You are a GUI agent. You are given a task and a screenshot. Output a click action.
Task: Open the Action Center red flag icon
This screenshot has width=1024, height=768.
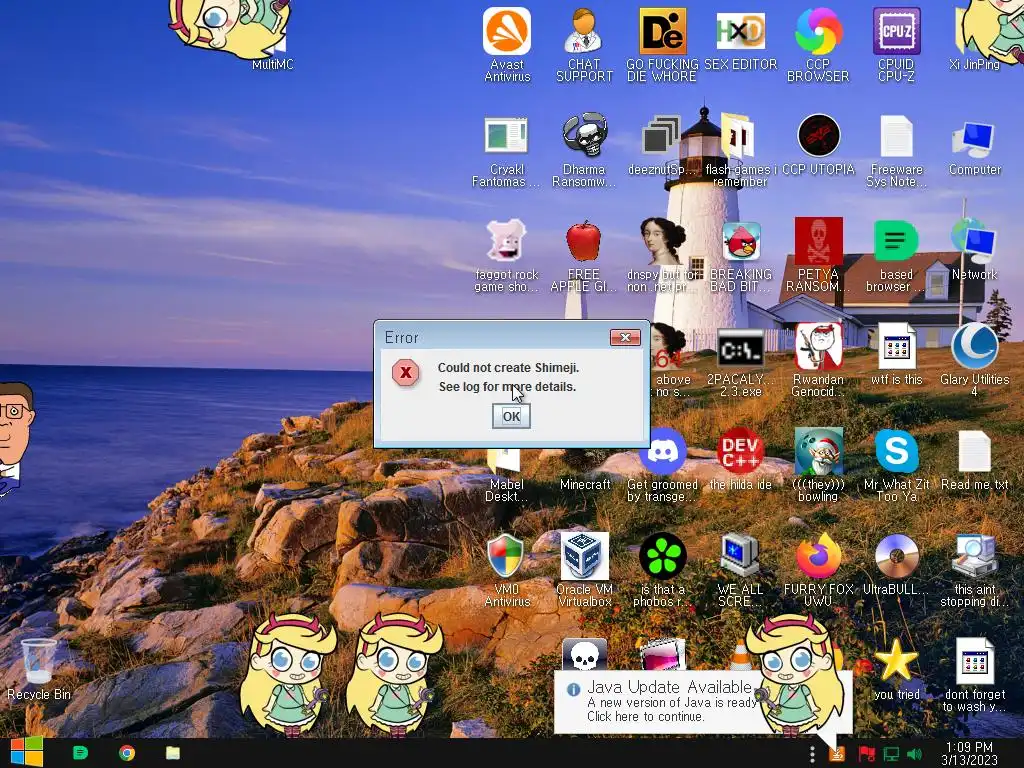point(867,754)
